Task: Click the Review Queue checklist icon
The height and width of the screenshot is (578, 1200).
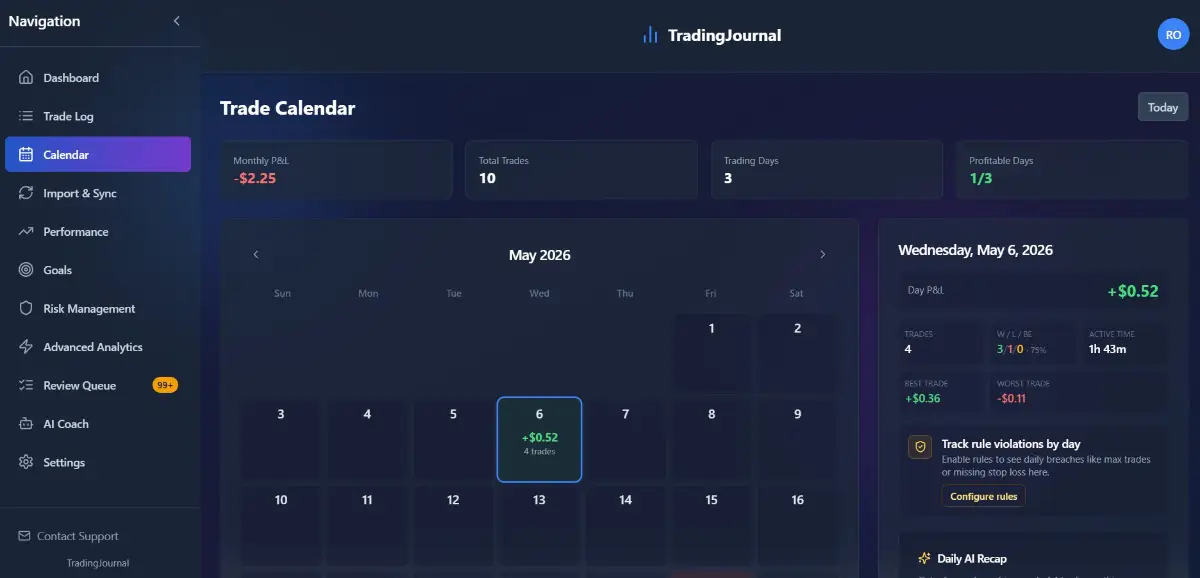Action: tap(26, 386)
